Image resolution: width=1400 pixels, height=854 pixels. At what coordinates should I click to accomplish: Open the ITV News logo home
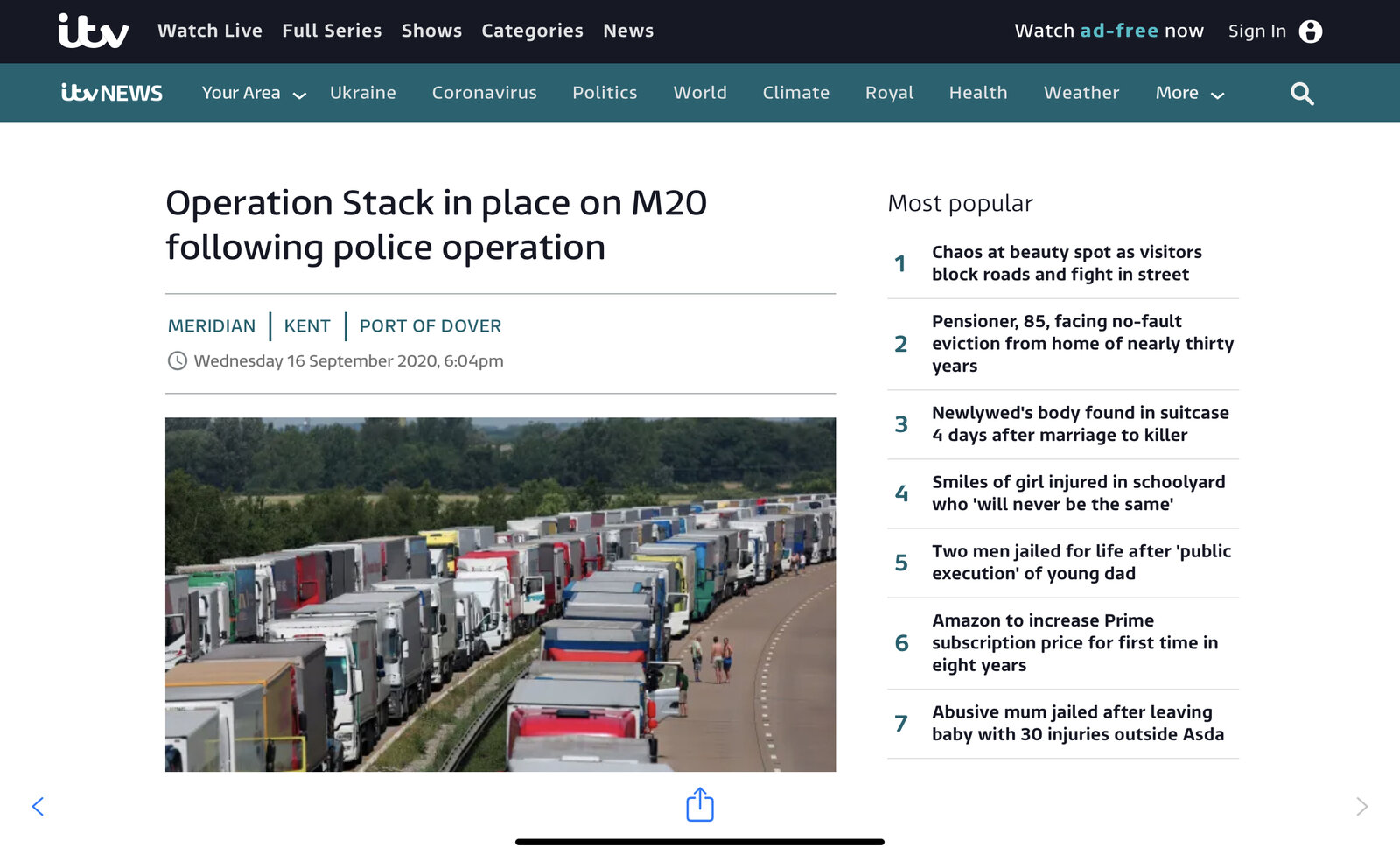pyautogui.click(x=112, y=93)
